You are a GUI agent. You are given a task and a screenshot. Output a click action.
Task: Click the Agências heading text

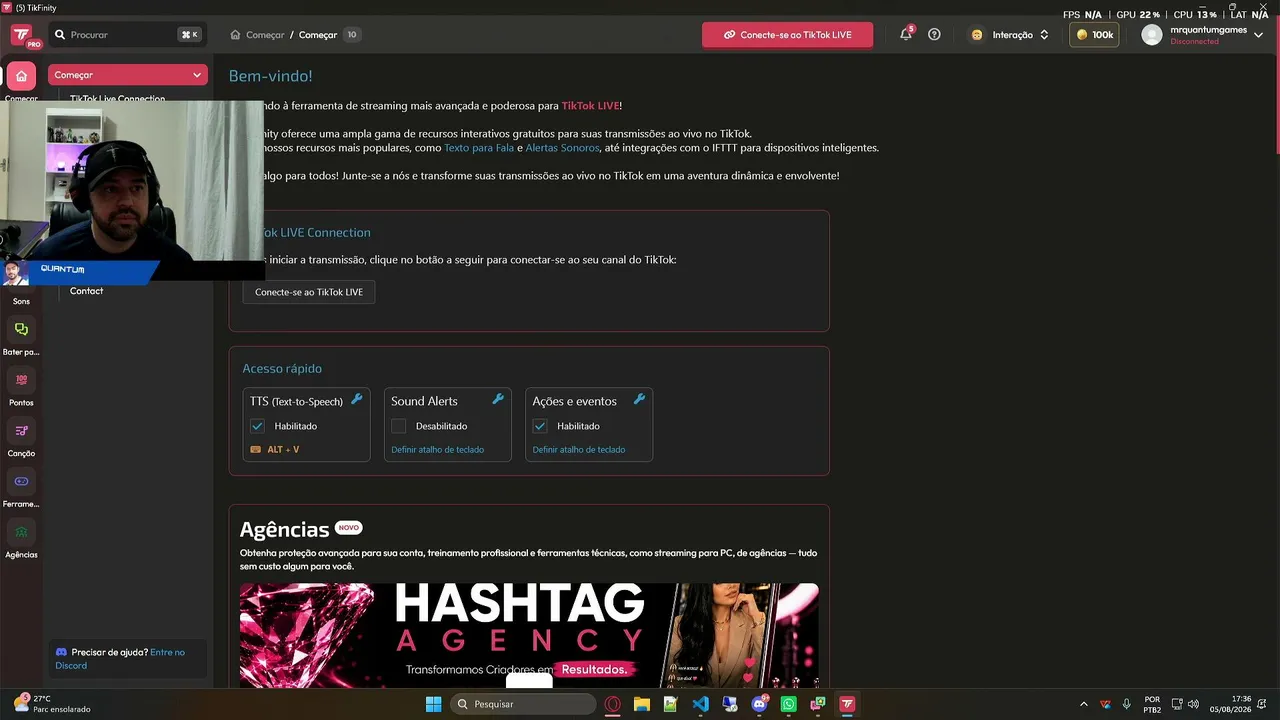[284, 530]
